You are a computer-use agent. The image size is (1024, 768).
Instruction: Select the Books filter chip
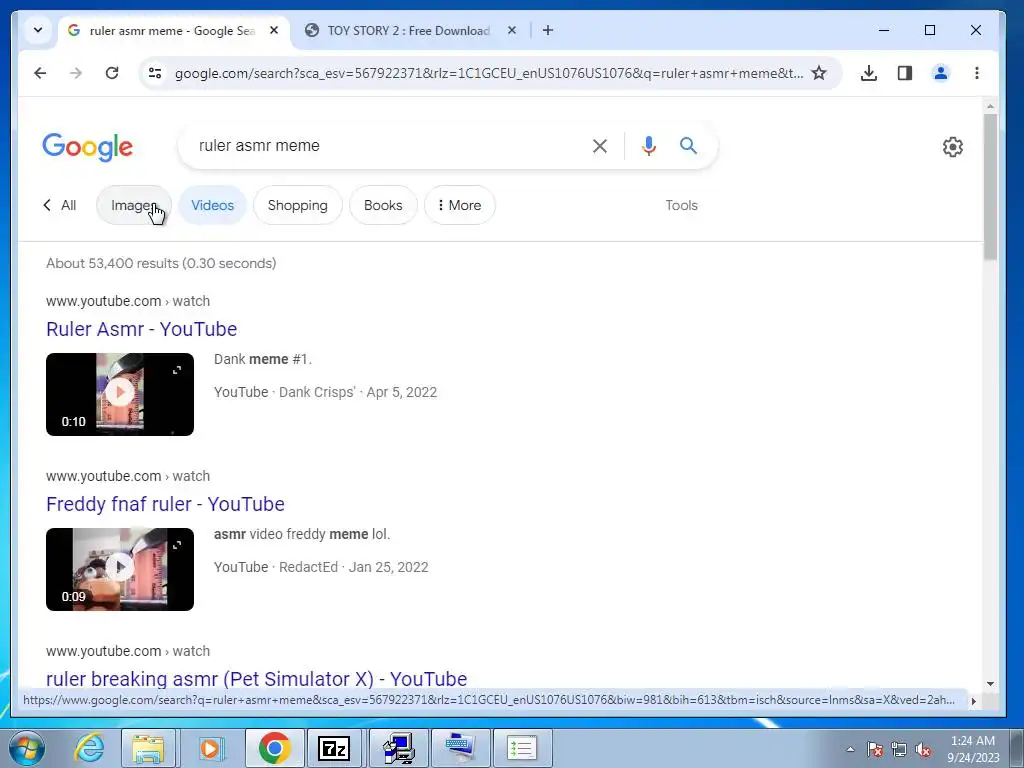[x=383, y=205]
